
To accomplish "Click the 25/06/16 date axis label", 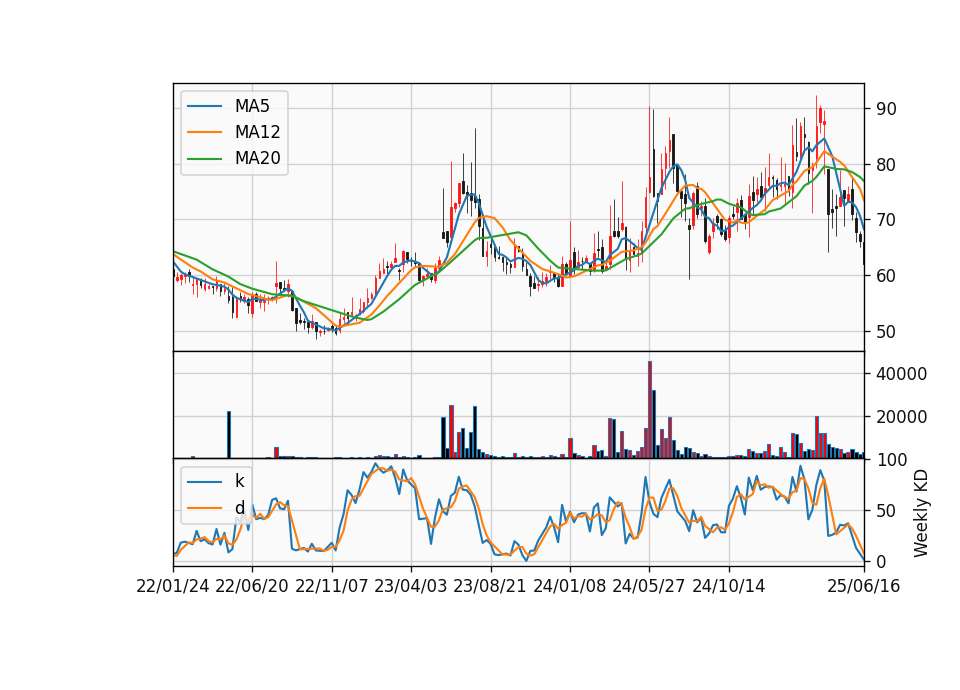I will point(864,587).
